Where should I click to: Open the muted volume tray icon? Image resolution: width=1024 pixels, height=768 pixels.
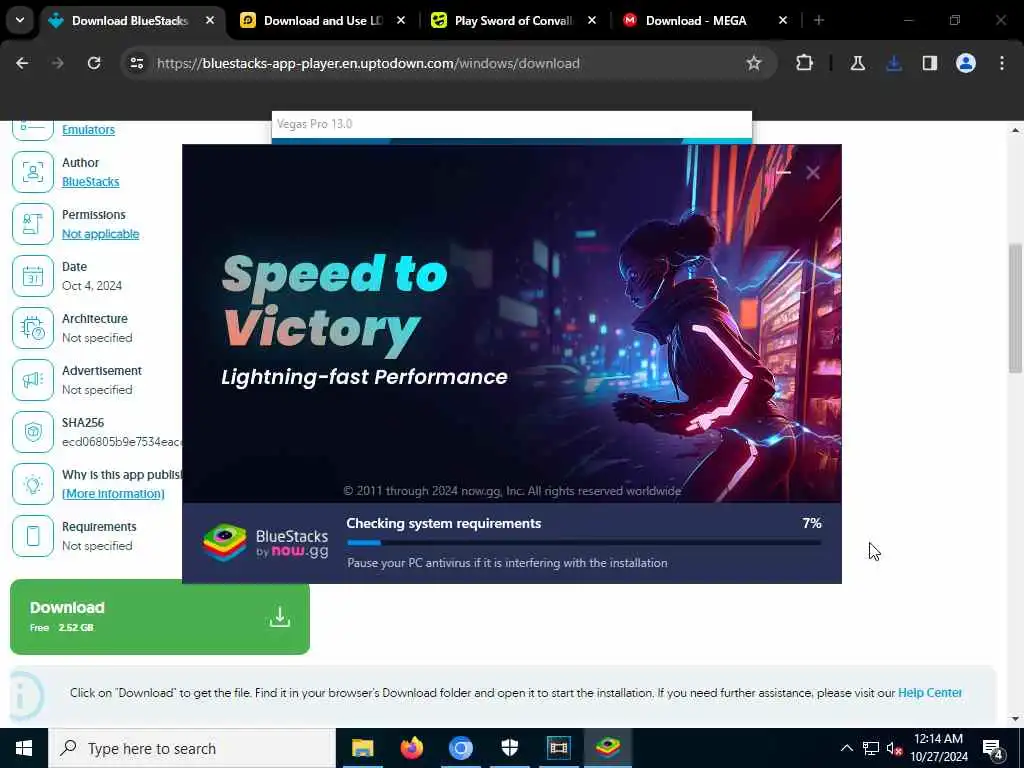point(894,748)
